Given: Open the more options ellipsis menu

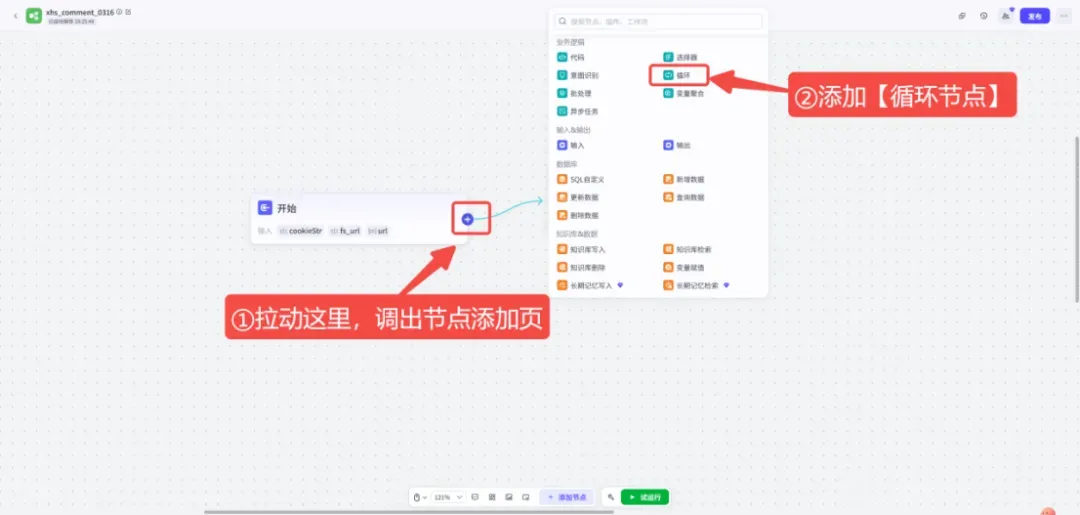Looking at the screenshot, I should coord(1065,16).
